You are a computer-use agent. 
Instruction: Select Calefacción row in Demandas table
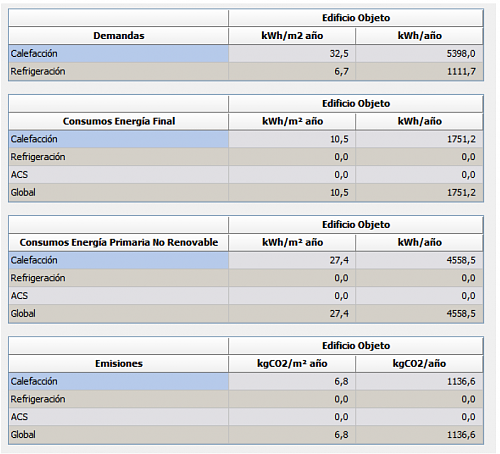coord(246,54)
